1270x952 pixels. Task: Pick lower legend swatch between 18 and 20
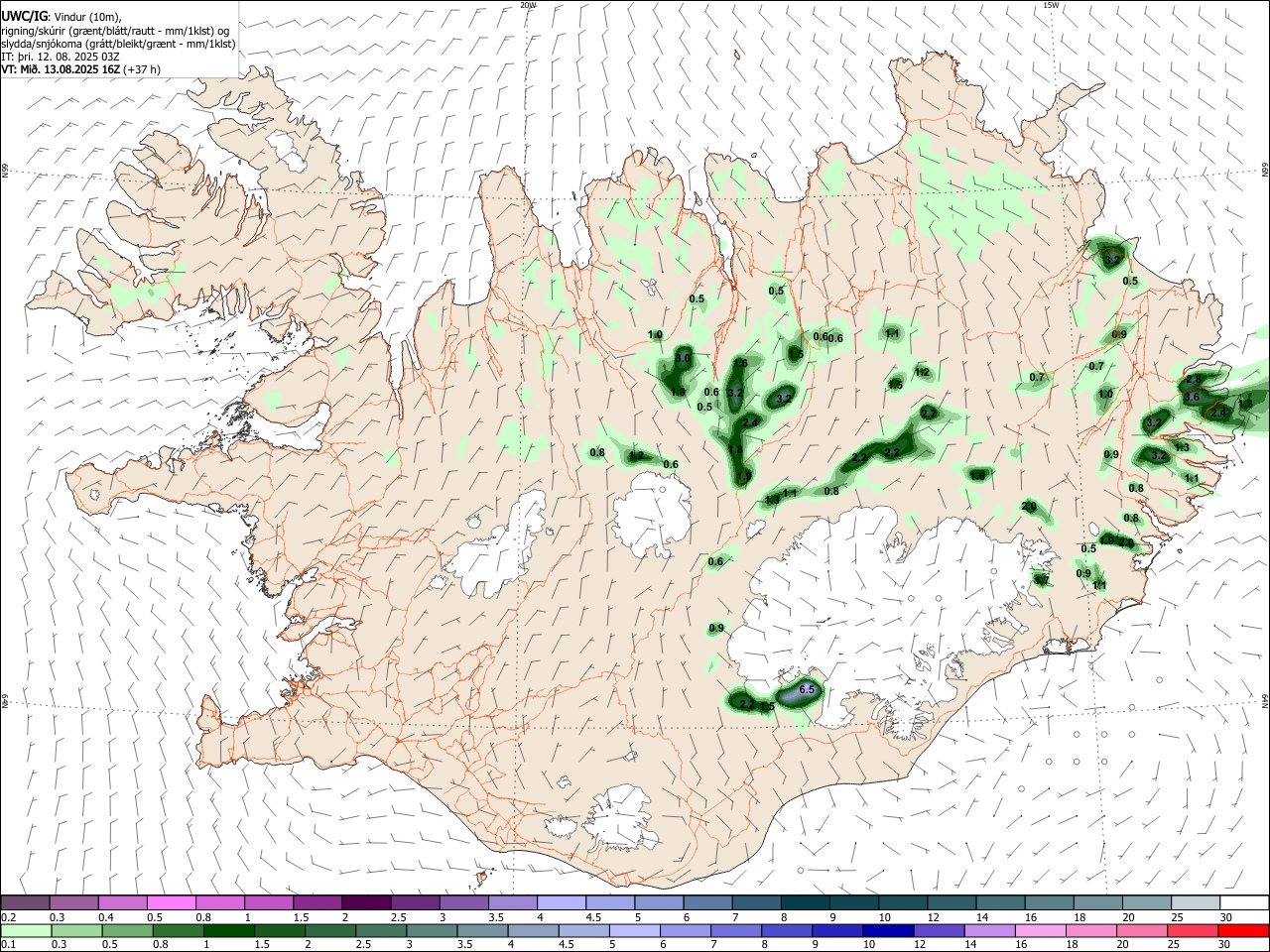point(1089,931)
